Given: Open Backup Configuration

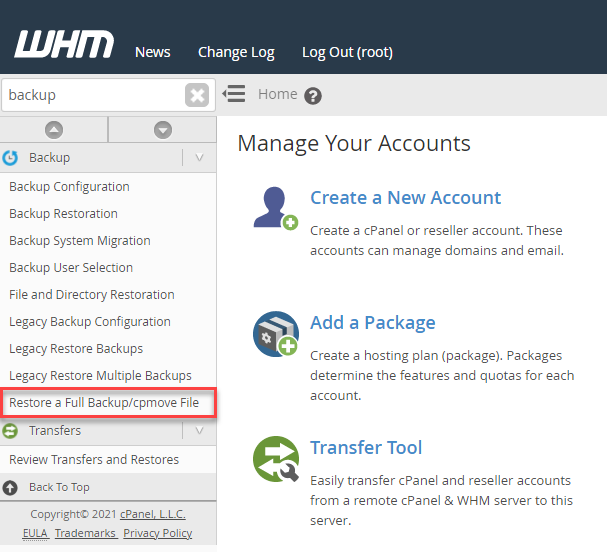Looking at the screenshot, I should coord(69,187).
